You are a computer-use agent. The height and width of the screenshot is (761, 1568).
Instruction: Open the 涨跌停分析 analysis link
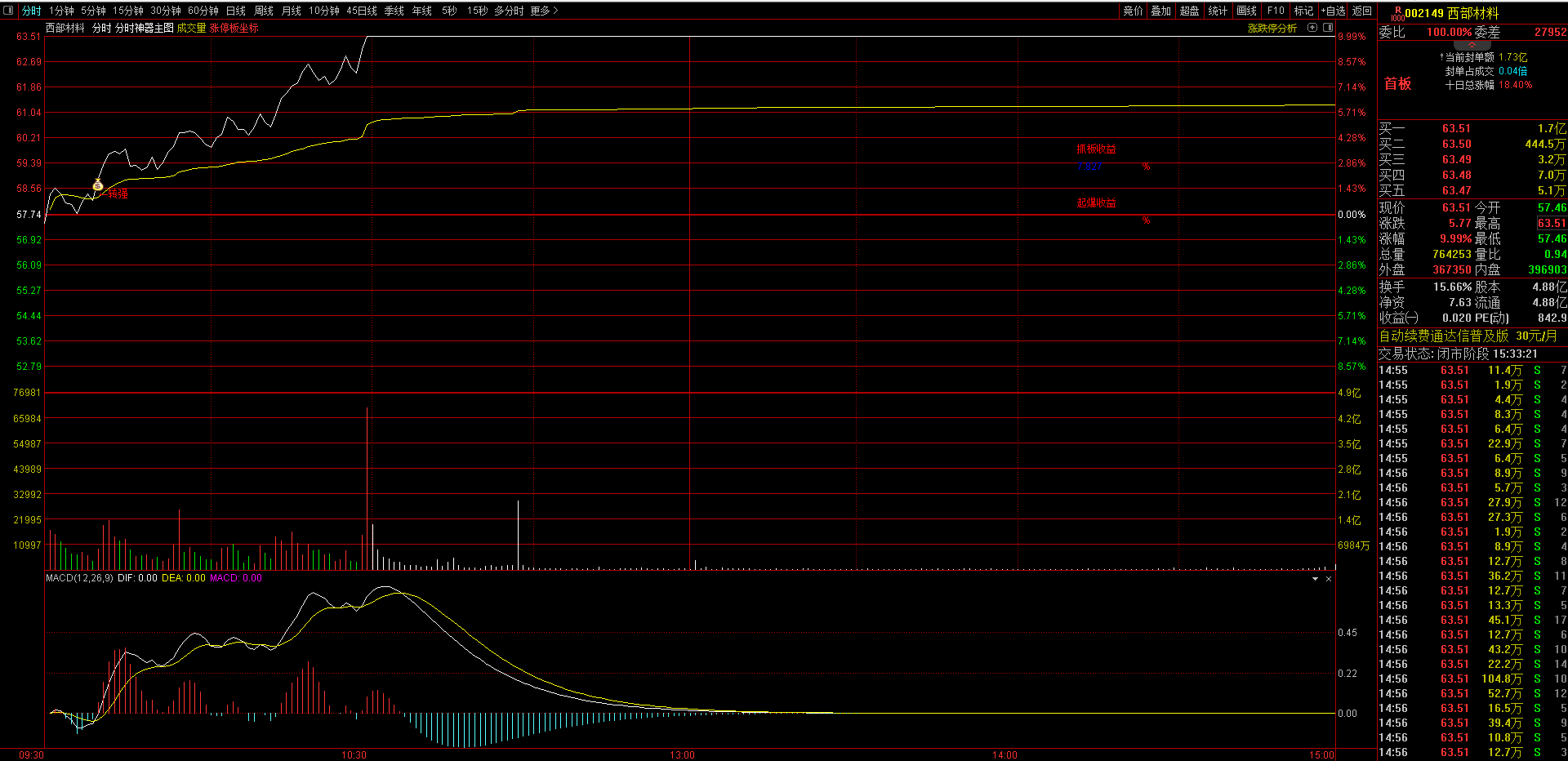pos(1272,28)
